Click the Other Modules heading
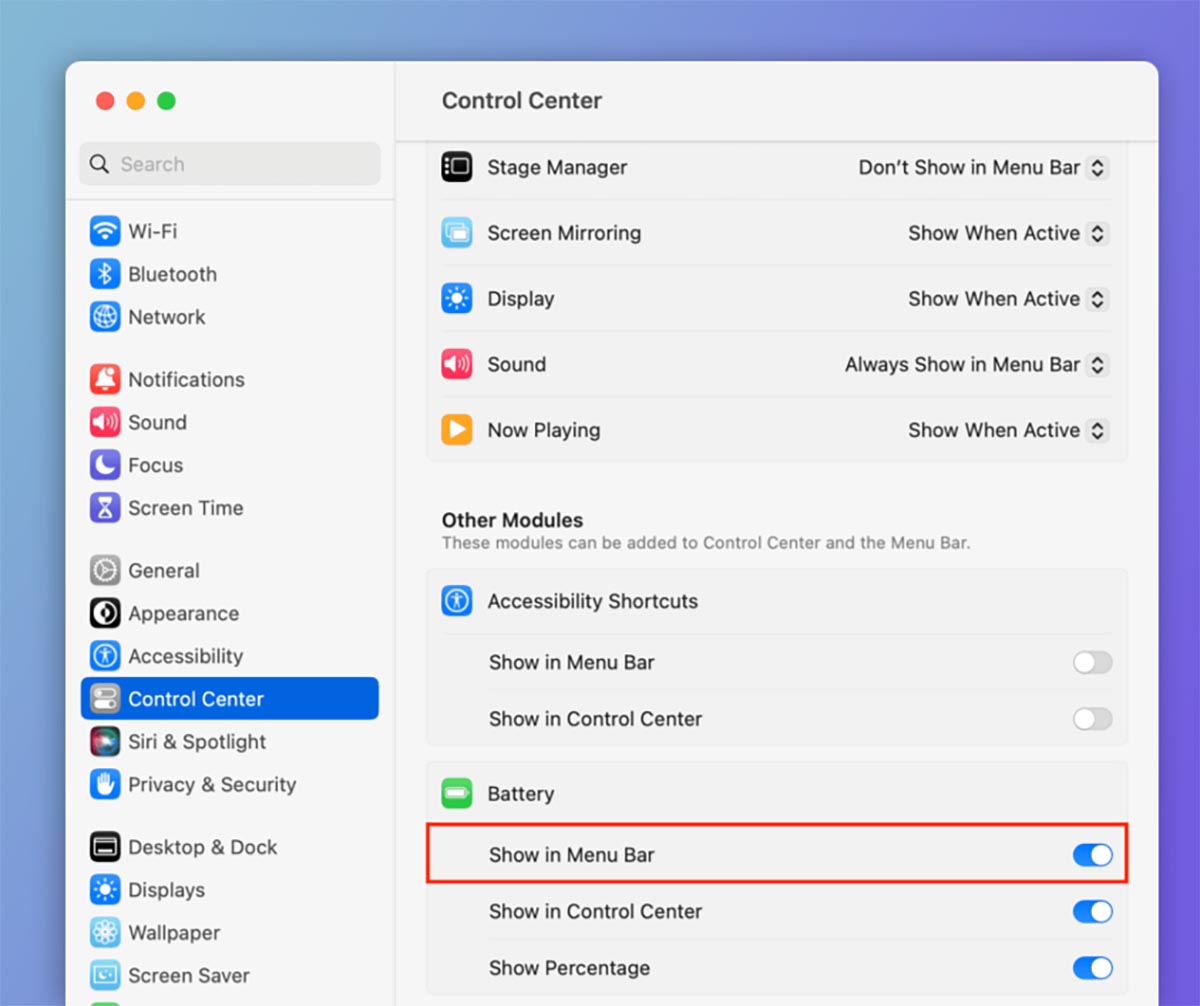Viewport: 1200px width, 1006px height. point(512,520)
